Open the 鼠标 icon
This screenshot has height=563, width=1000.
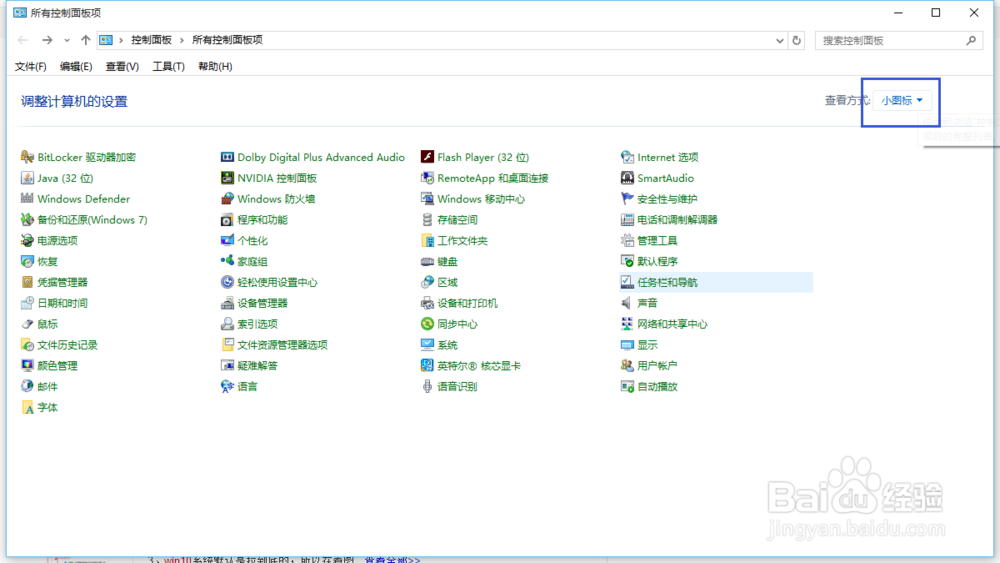tap(27, 324)
